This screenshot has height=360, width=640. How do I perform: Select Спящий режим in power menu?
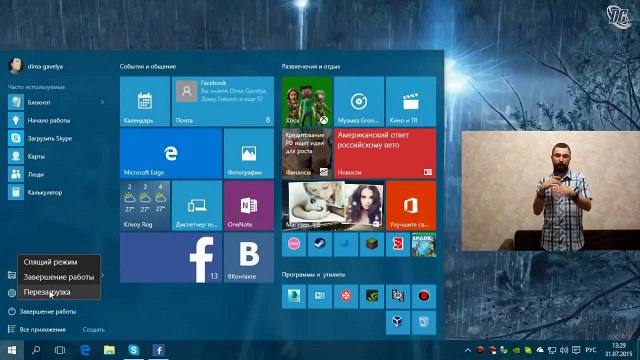[x=59, y=262]
